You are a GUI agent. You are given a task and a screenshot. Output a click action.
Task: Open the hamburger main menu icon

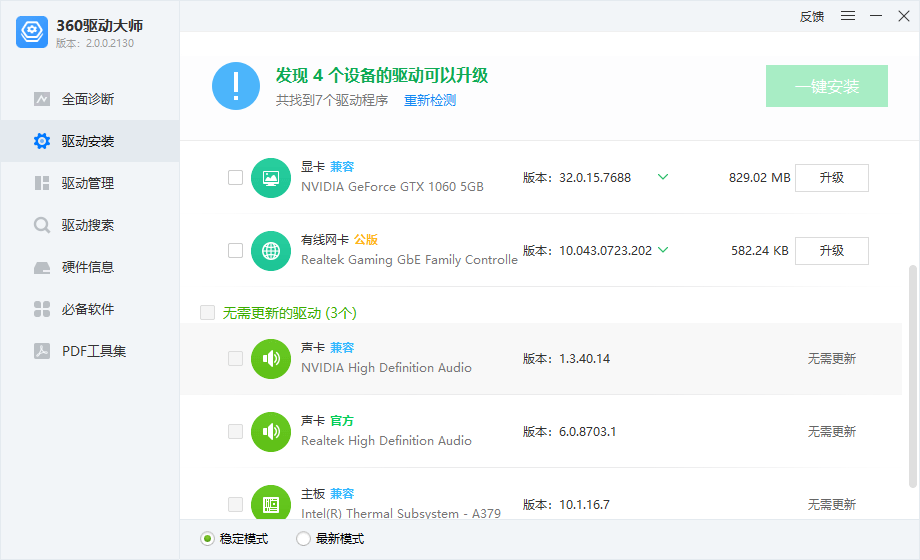coord(848,16)
